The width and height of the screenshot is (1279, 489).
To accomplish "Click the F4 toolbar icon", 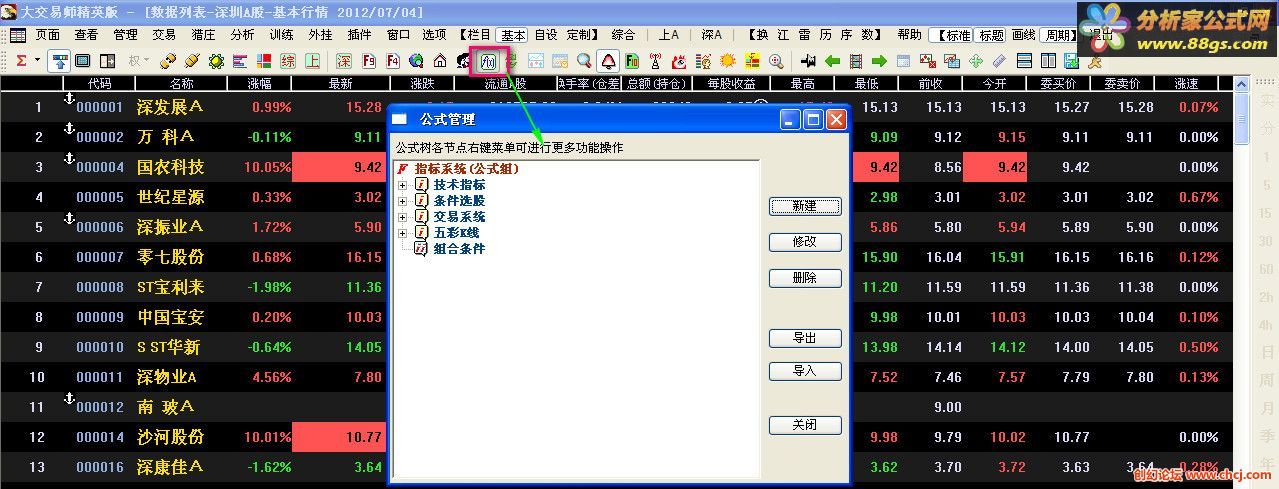I will click(392, 61).
